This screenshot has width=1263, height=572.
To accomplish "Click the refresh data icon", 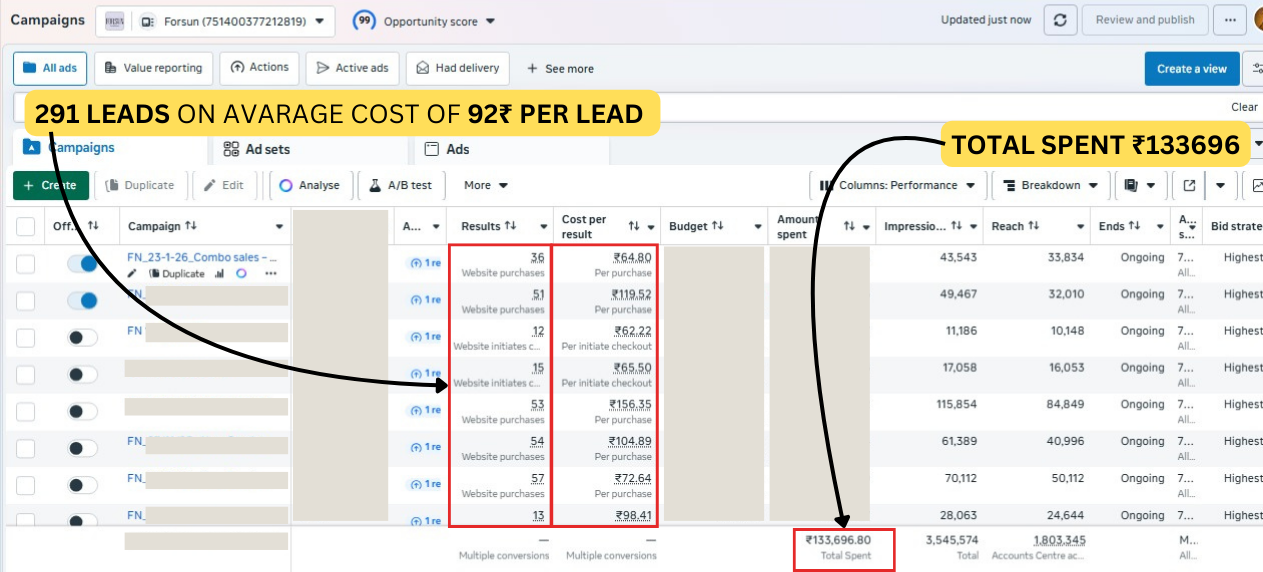I will (x=1060, y=20).
